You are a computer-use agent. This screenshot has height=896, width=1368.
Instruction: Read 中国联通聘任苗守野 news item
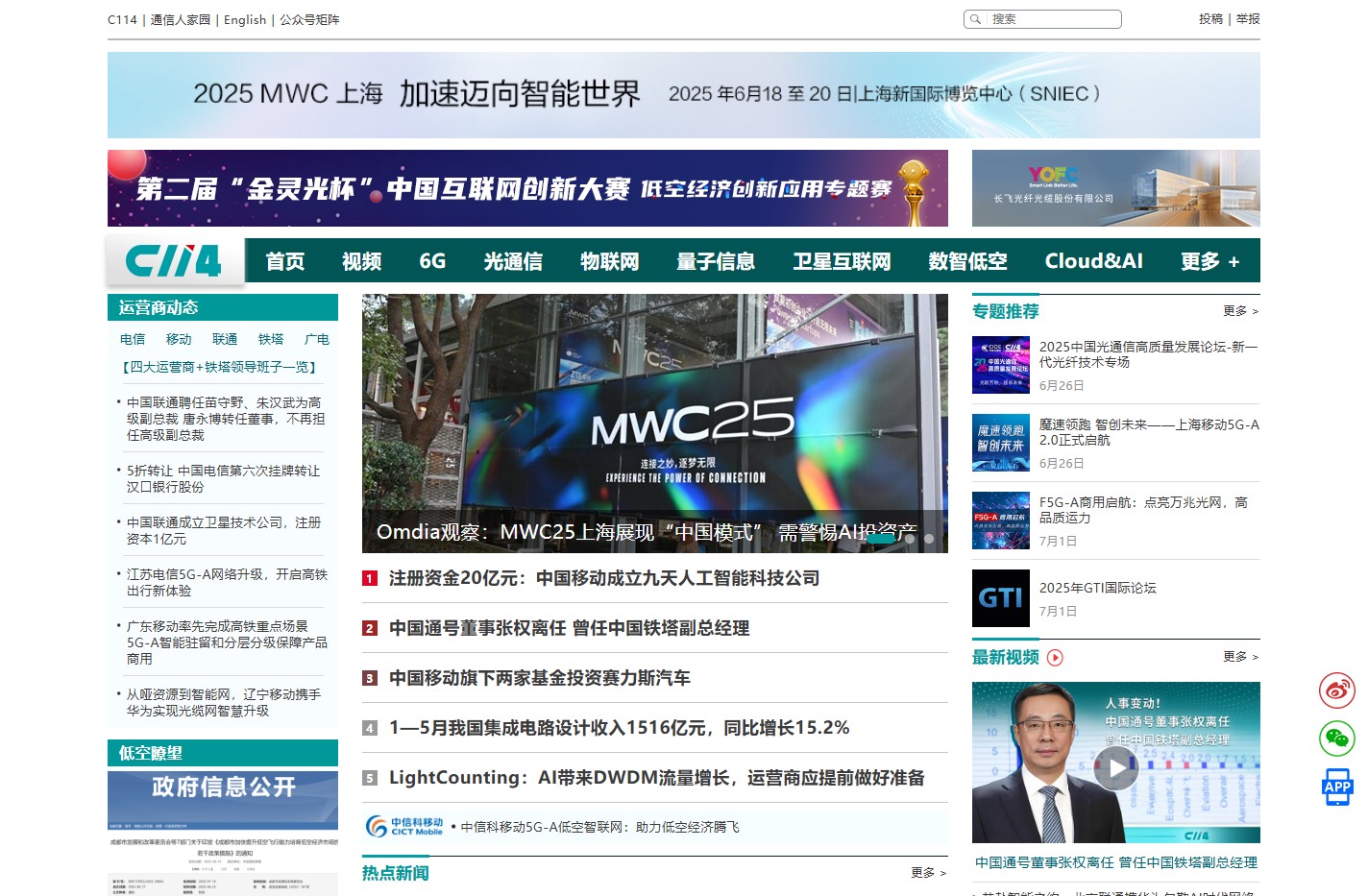click(227, 419)
